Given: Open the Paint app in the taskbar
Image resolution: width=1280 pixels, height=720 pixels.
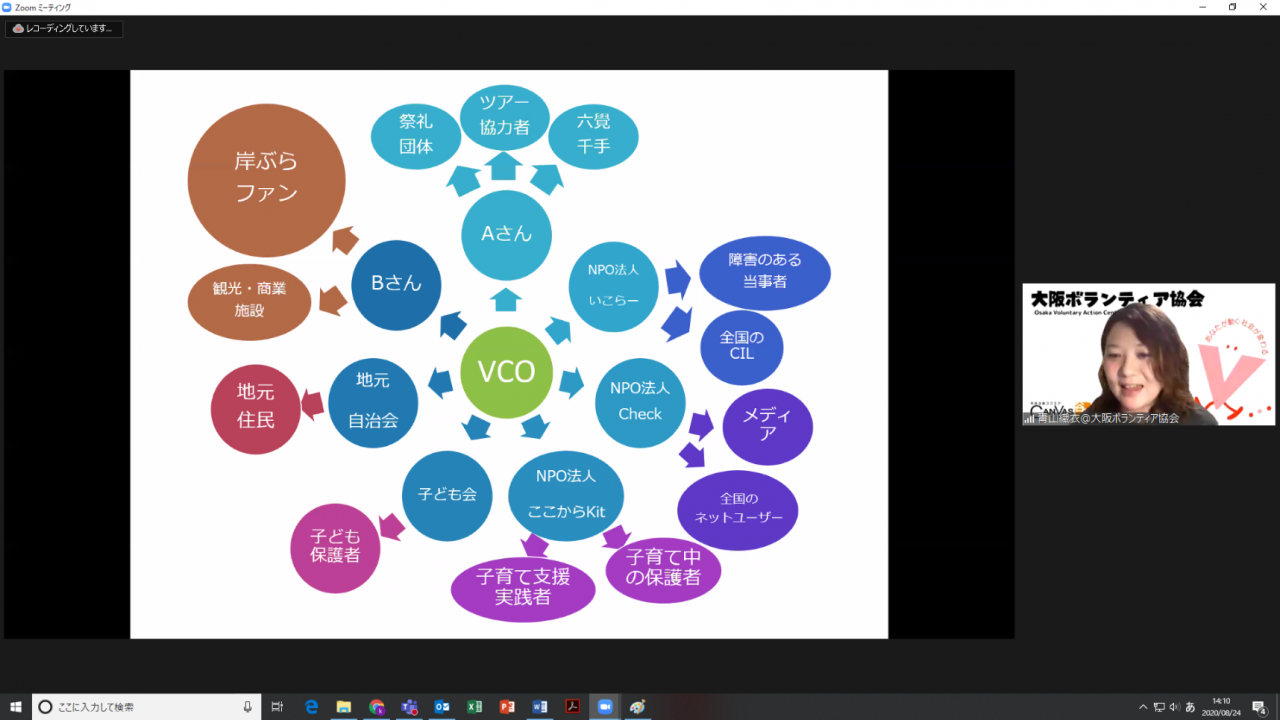Looking at the screenshot, I should [637, 707].
